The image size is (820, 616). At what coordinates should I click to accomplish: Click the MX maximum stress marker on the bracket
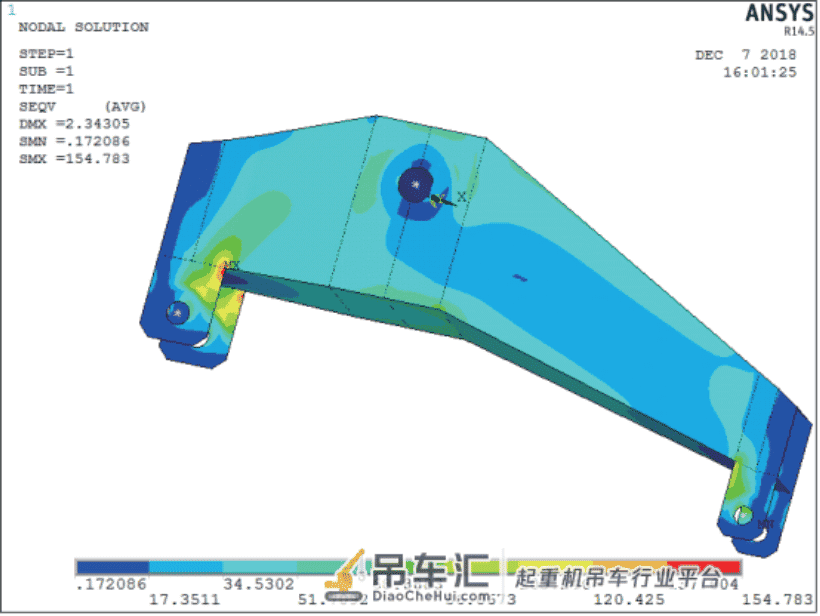pos(232,265)
